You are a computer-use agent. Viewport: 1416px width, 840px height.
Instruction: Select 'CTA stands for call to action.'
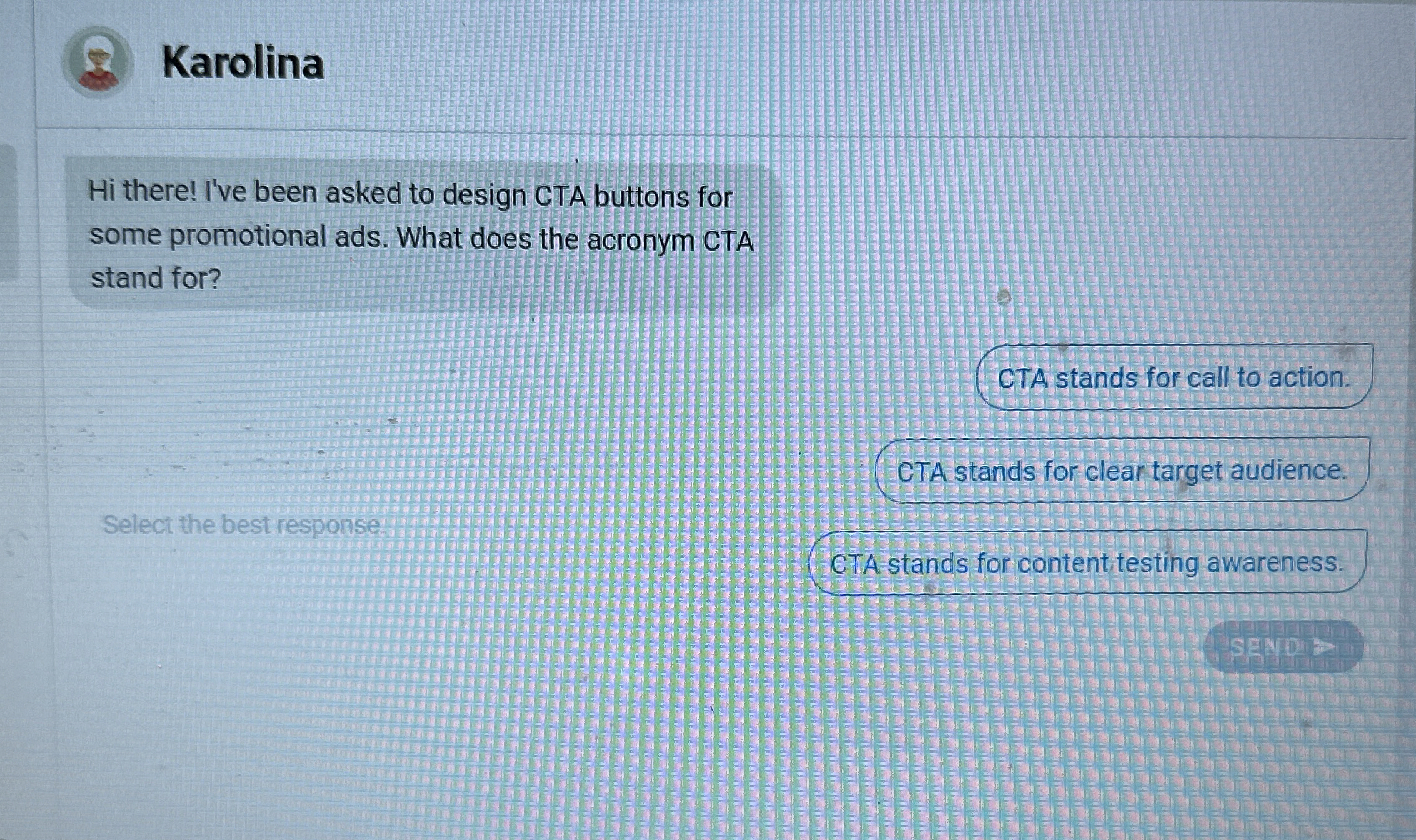(1174, 377)
